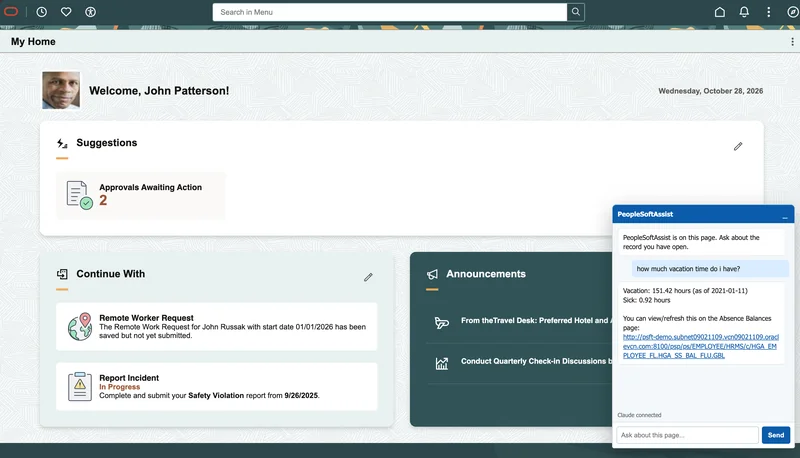This screenshot has width=800, height=458.
Task: Click the search magnifier button
Action: pos(576,12)
